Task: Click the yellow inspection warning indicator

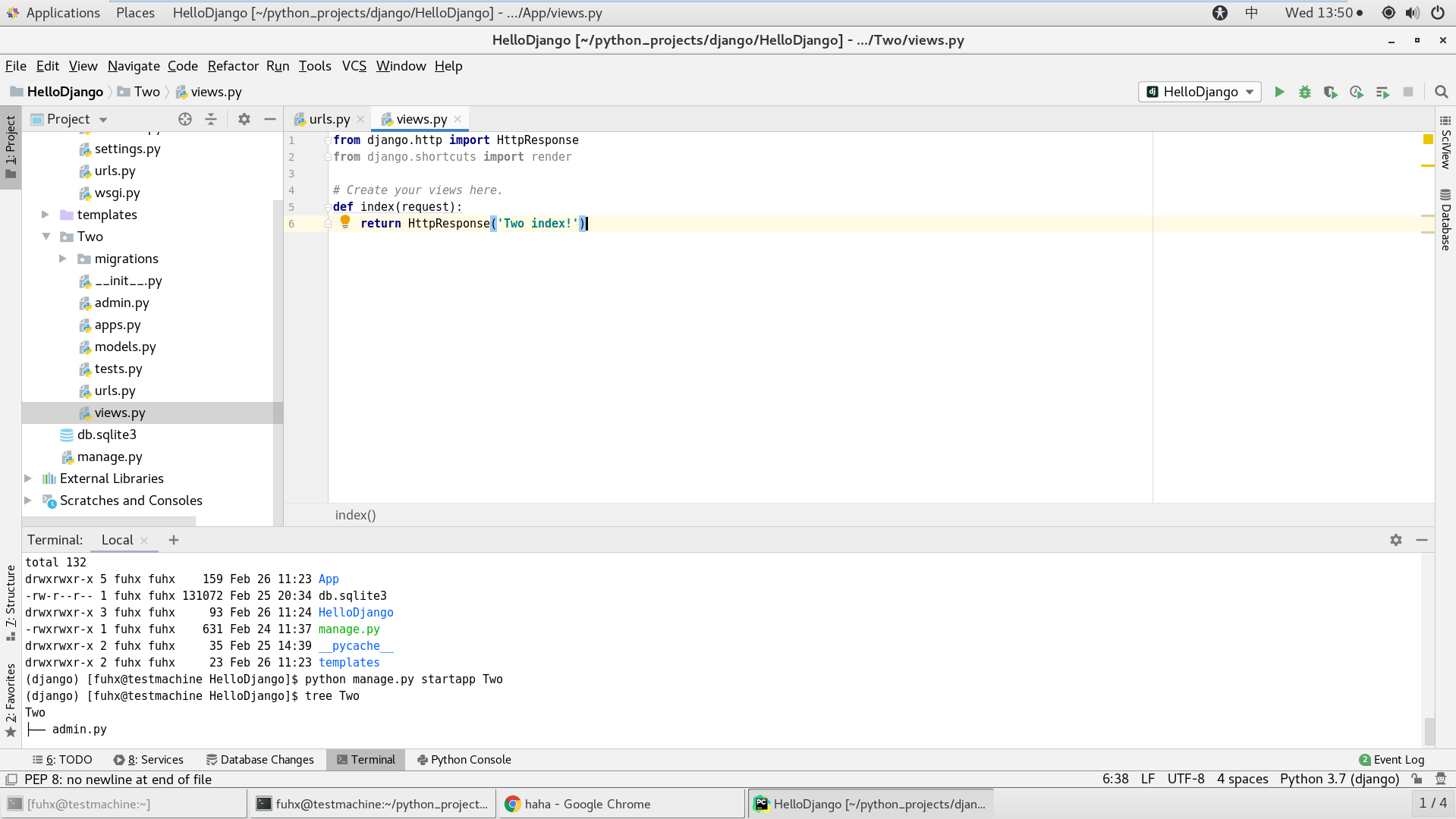Action: click(x=1428, y=140)
